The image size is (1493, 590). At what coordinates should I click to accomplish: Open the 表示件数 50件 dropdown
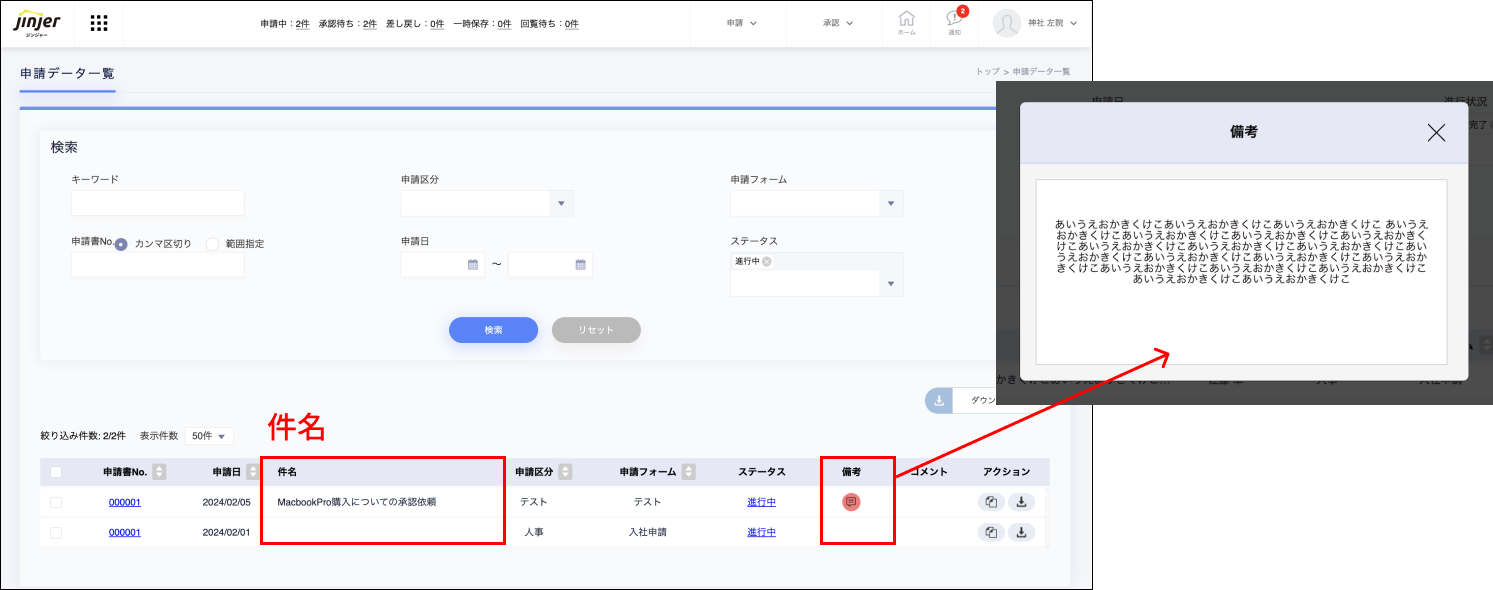209,436
